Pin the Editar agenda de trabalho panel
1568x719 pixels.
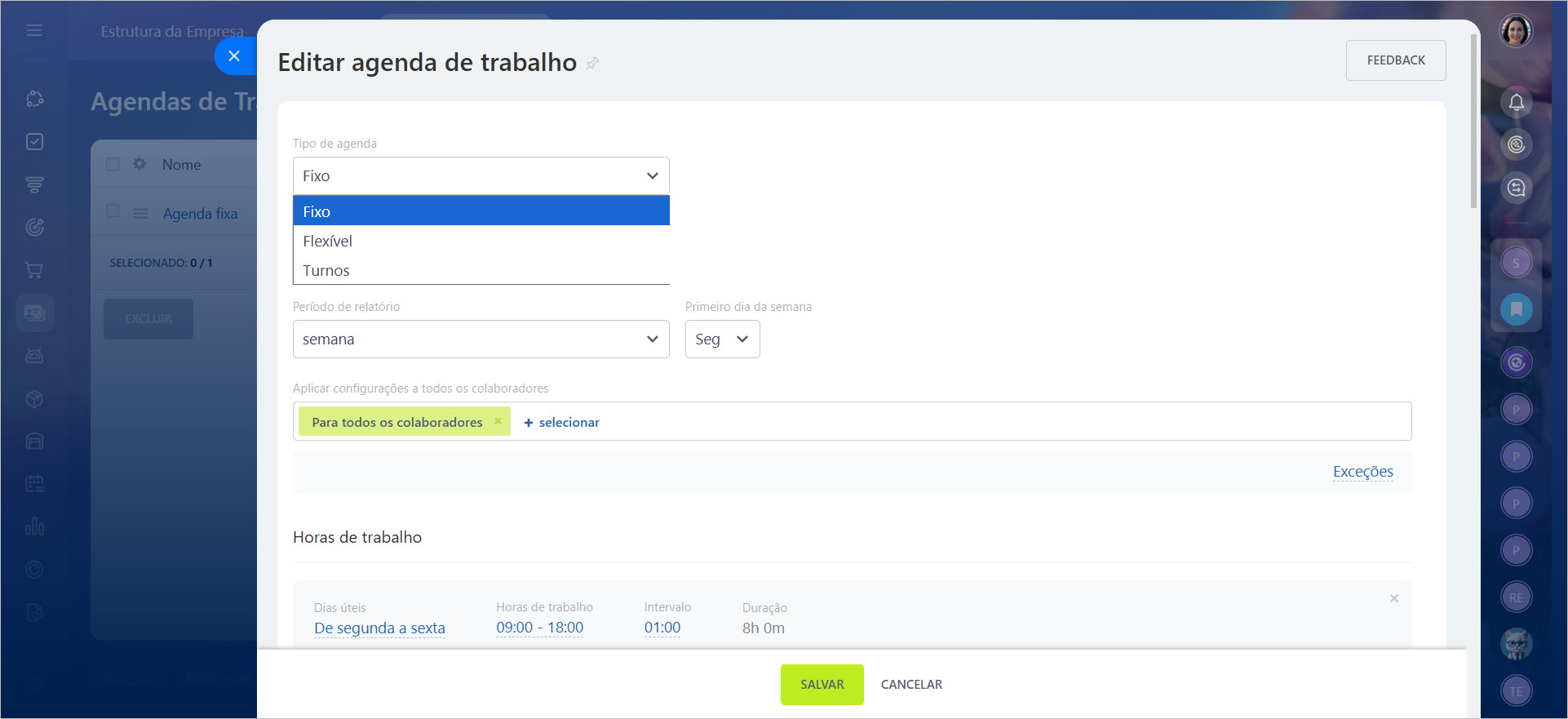593,63
